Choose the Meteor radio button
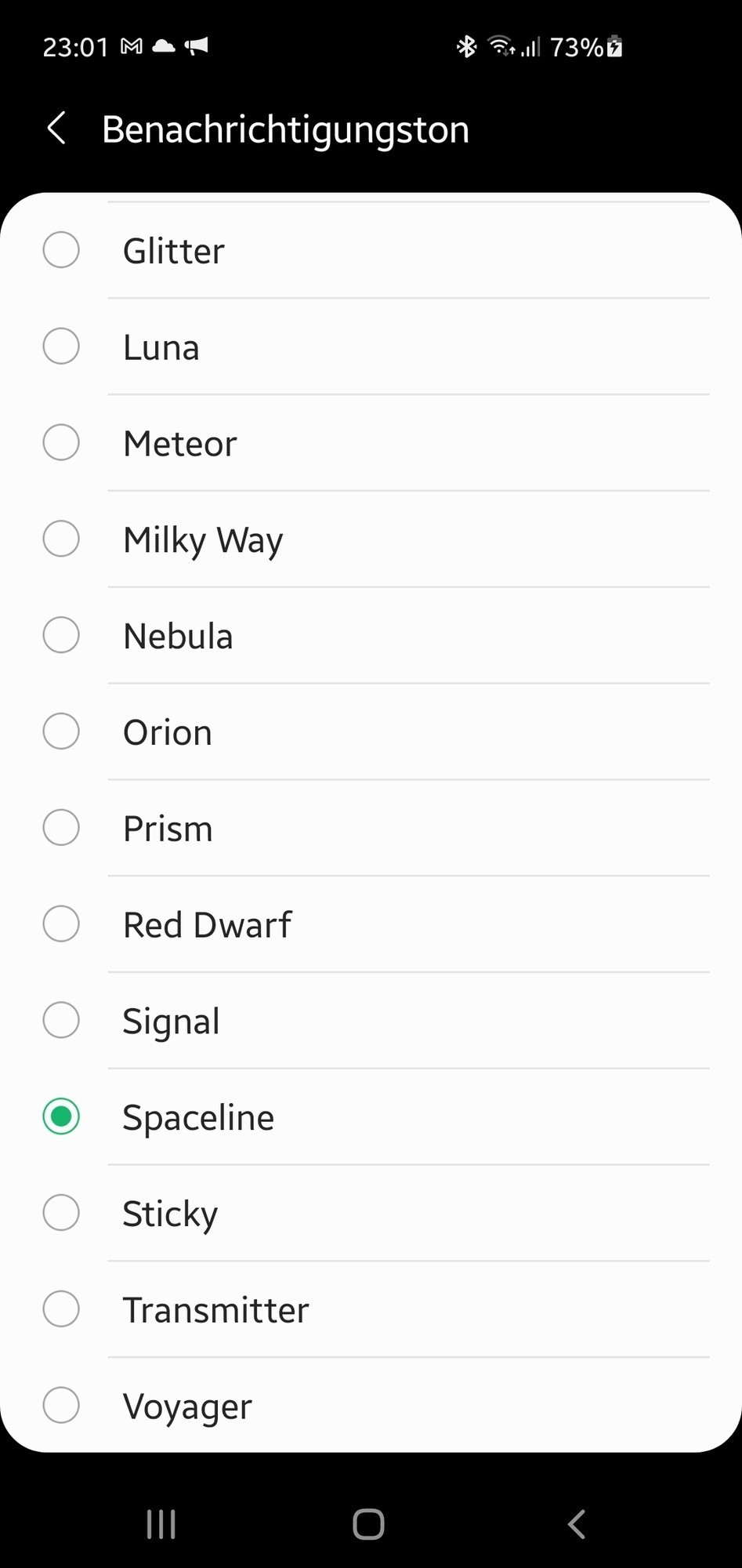Screen dimensions: 742x1568 pyautogui.click(x=61, y=443)
